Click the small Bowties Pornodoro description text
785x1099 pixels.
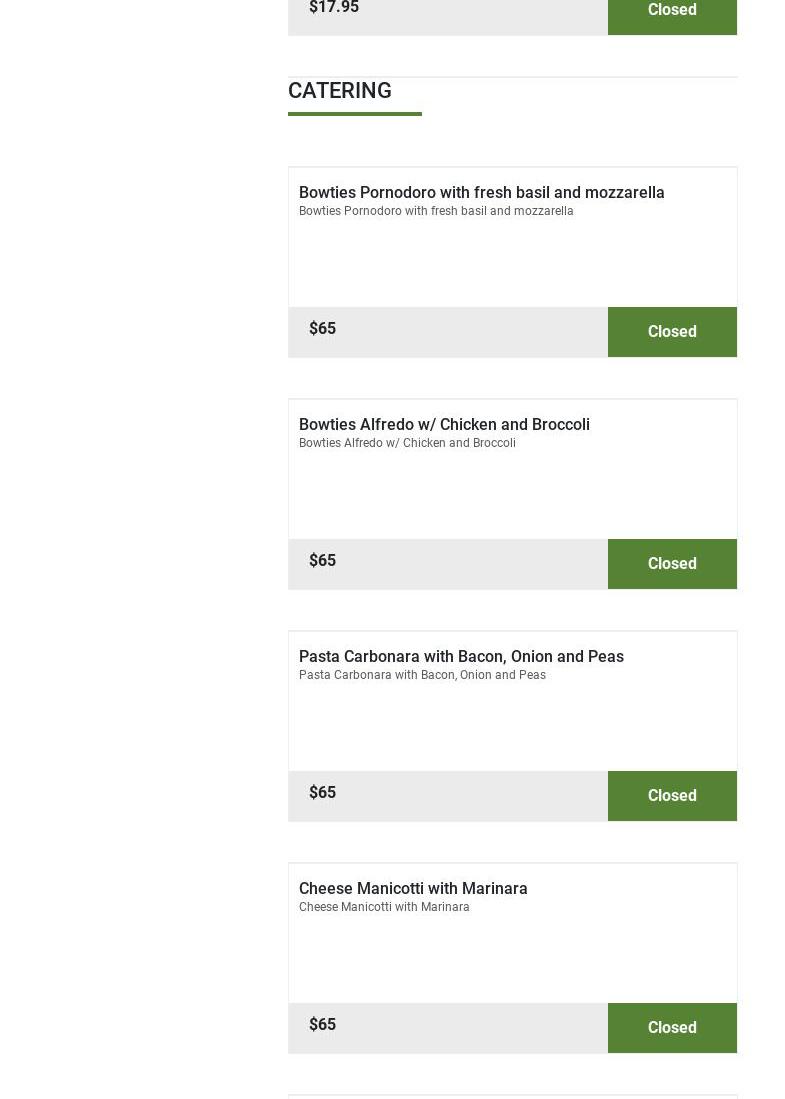436,211
